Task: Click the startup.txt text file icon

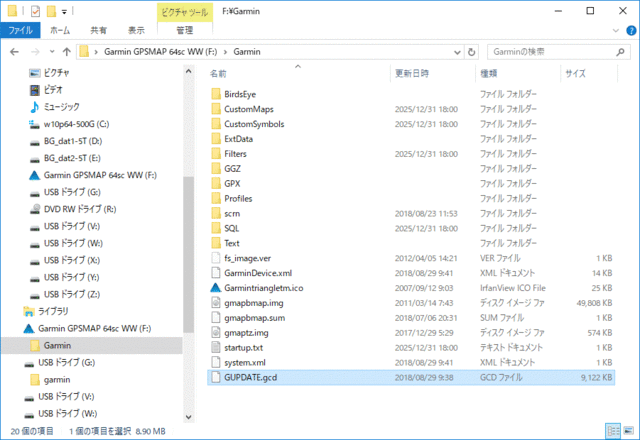Action: [216, 347]
